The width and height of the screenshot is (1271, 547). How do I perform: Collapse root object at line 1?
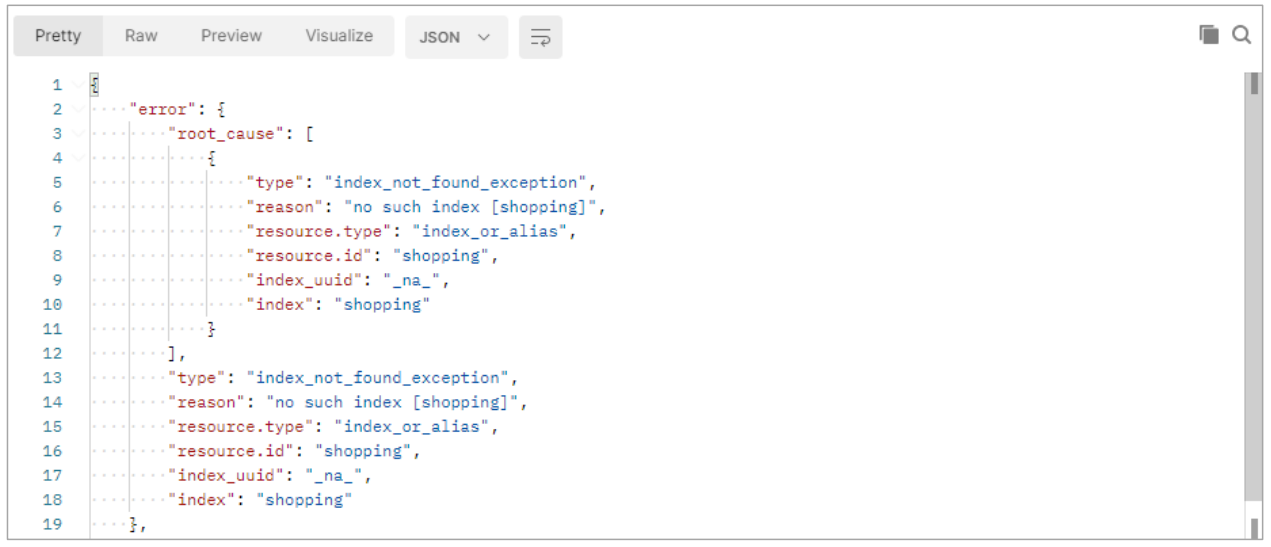pos(78,85)
